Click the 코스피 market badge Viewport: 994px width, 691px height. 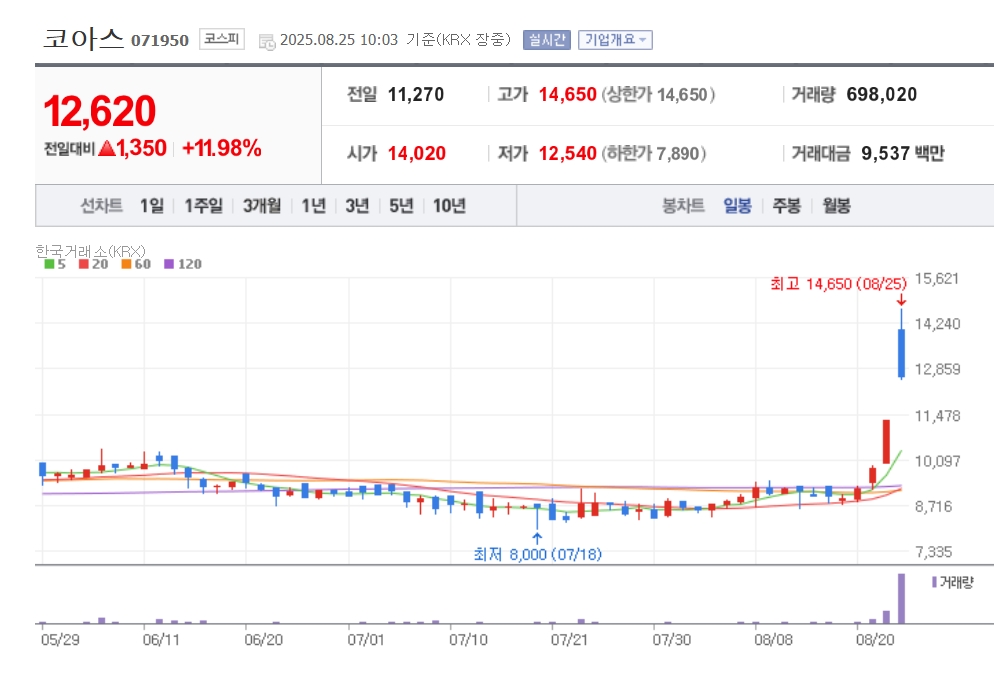point(222,39)
